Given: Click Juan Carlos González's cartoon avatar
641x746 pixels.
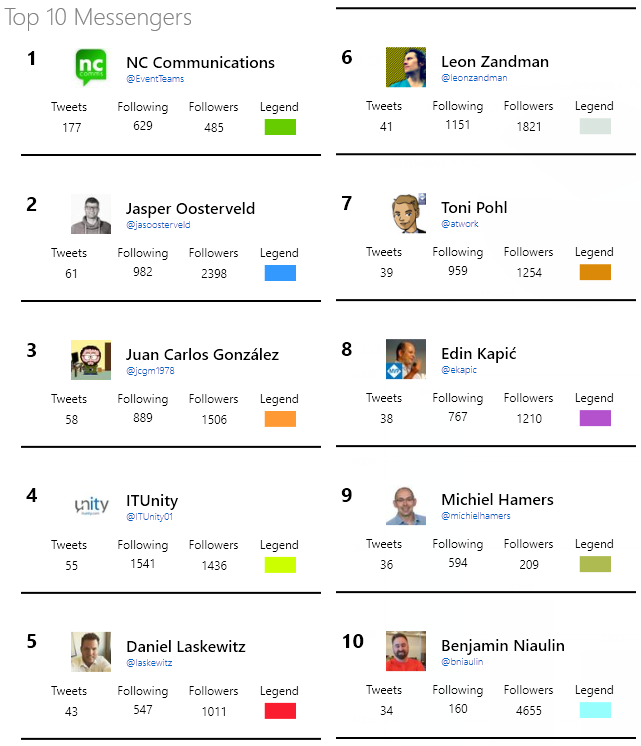Looking at the screenshot, I should click(x=91, y=360).
